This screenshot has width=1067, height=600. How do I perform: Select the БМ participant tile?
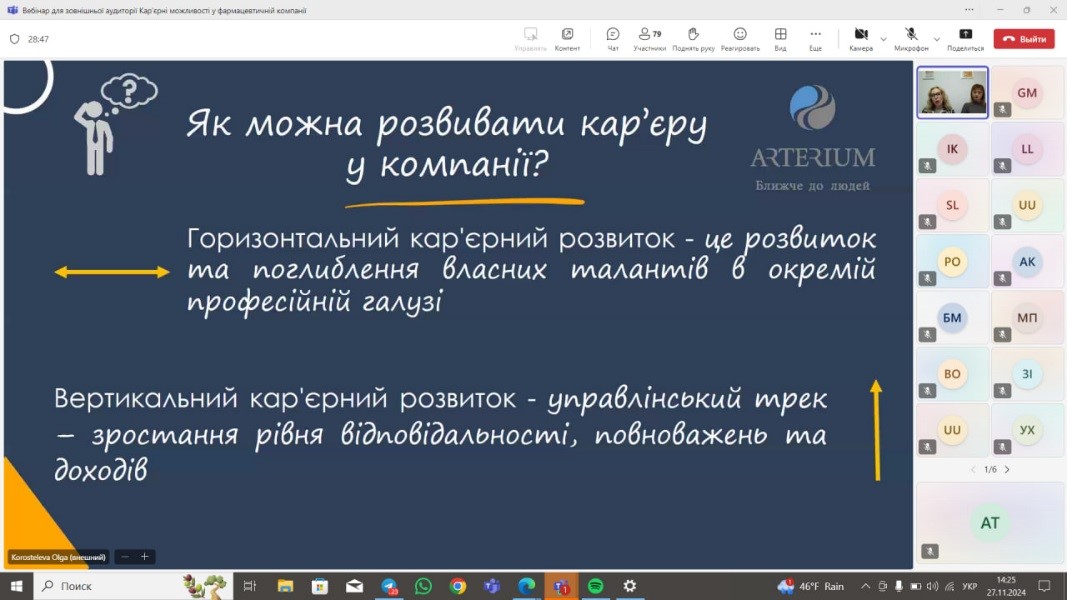[x=952, y=318]
